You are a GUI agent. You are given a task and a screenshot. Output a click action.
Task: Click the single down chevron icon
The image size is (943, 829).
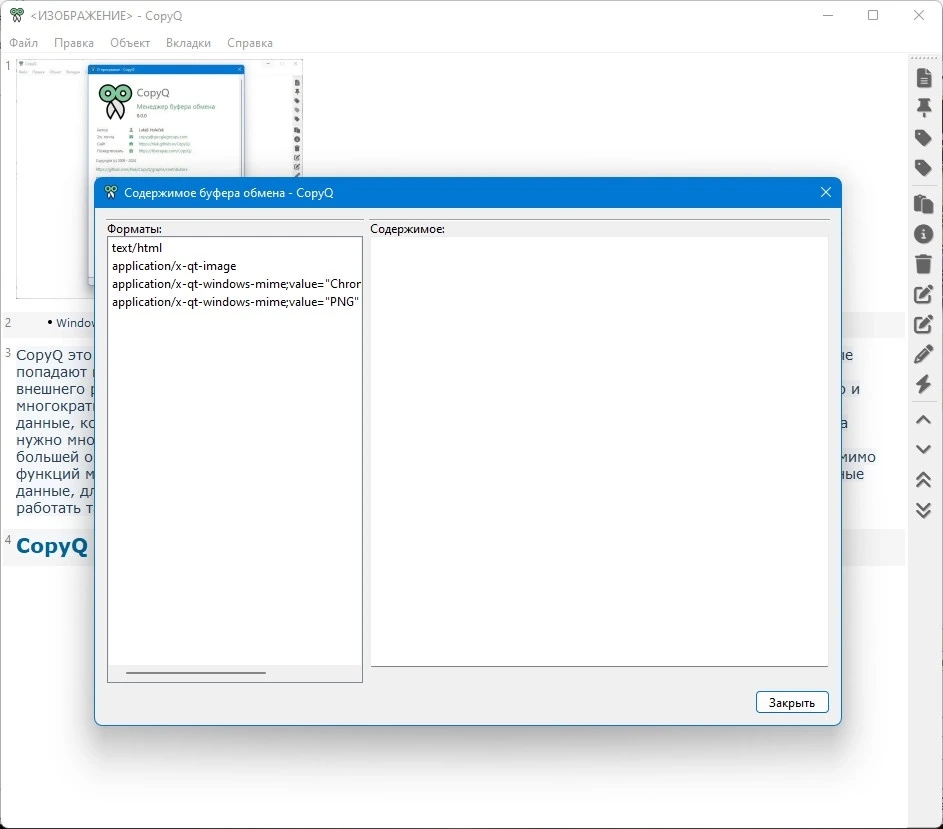pos(924,449)
